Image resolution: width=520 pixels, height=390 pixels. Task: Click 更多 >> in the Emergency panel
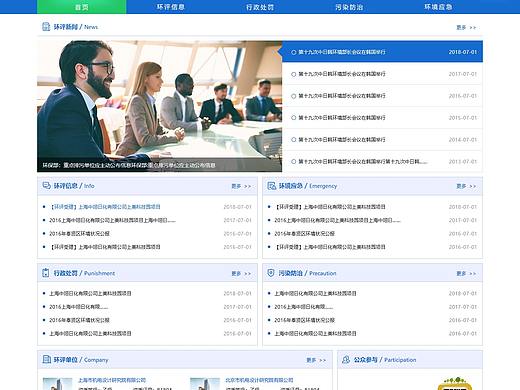pos(466,186)
